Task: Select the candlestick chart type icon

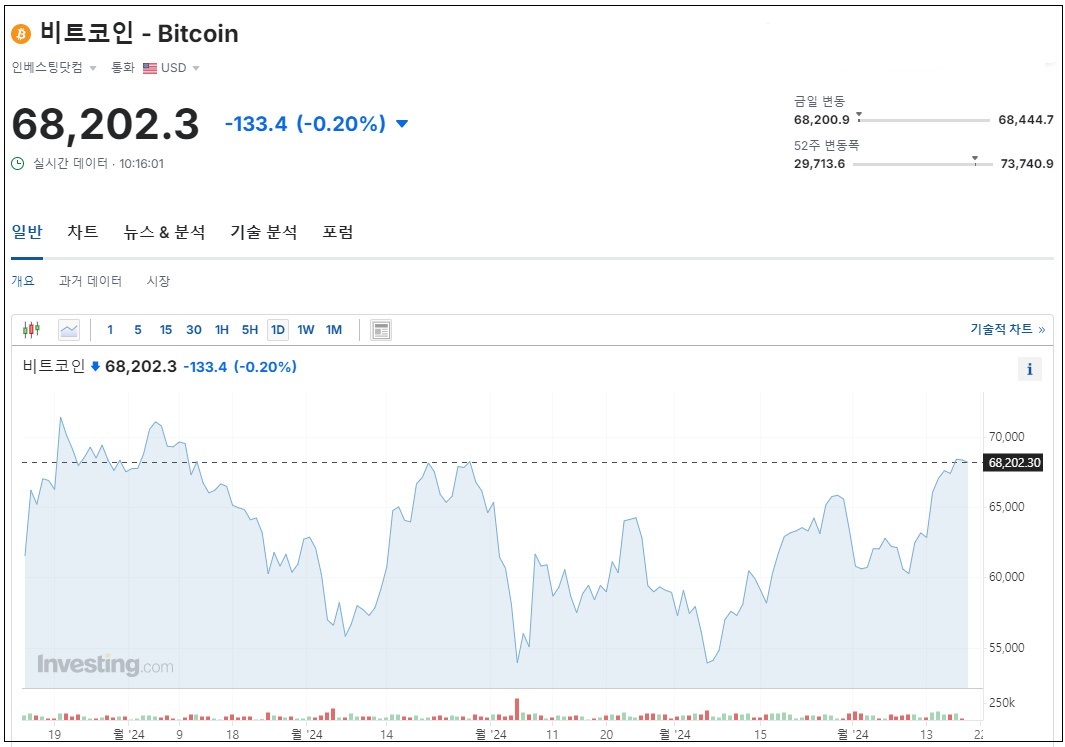Action: [31, 330]
